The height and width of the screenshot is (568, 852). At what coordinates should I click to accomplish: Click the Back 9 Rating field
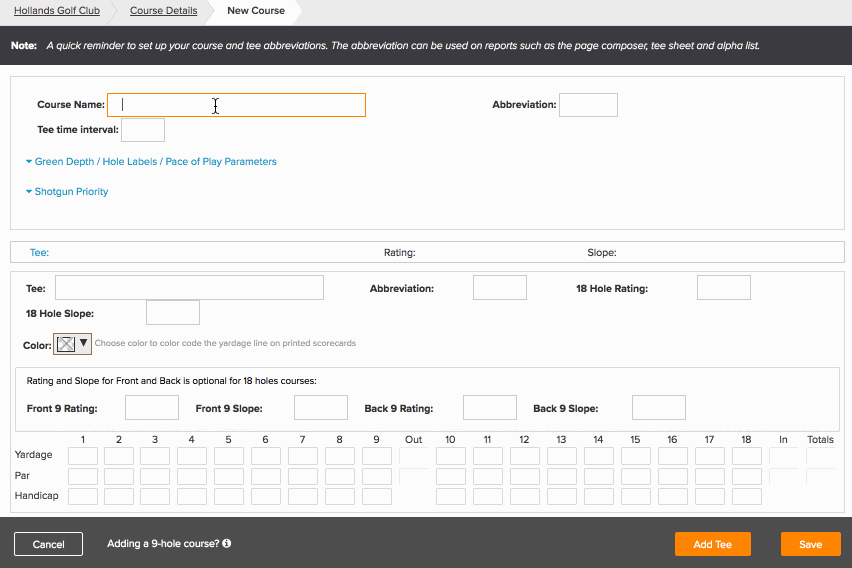coord(490,408)
